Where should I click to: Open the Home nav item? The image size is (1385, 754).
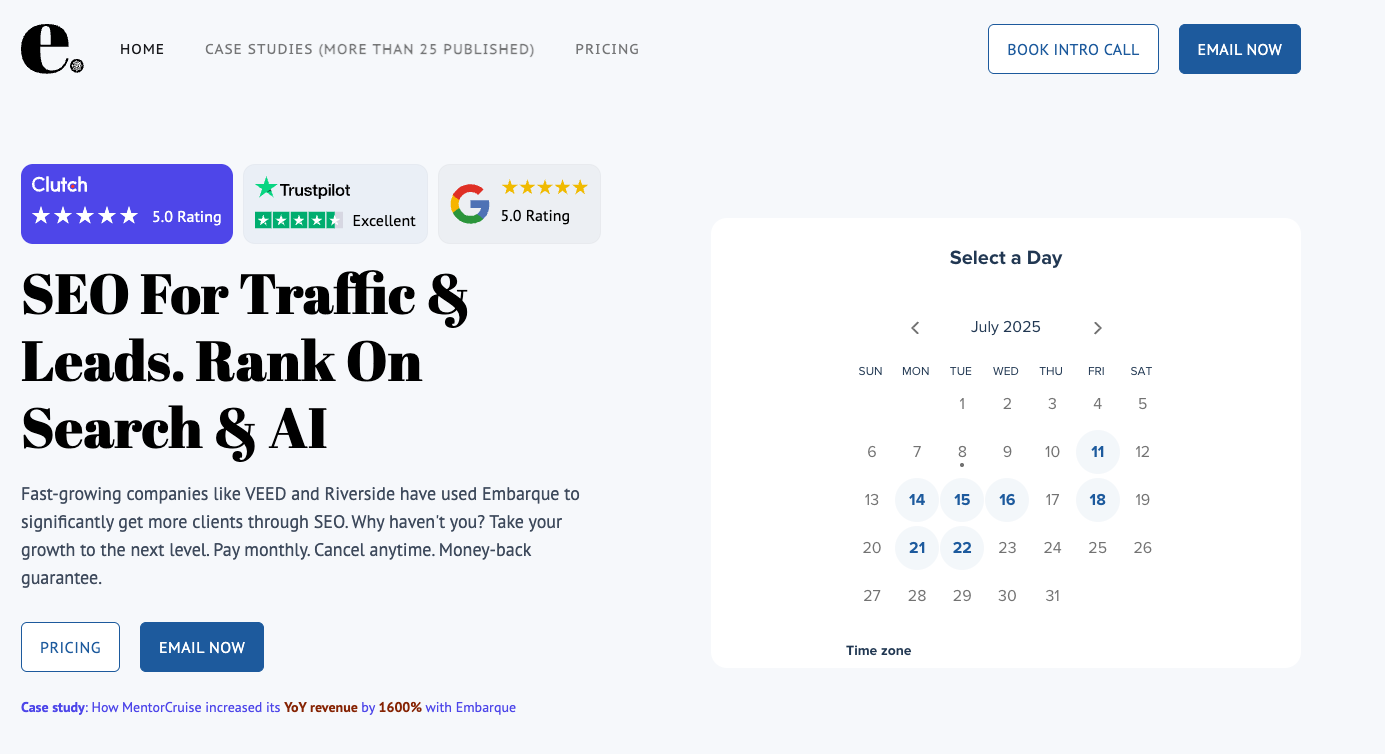click(x=142, y=49)
